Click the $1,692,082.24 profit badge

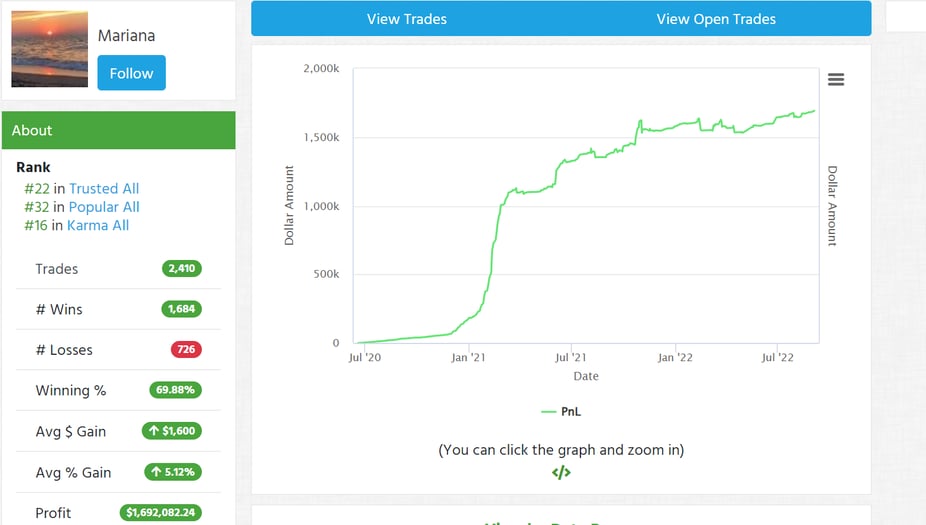161,512
